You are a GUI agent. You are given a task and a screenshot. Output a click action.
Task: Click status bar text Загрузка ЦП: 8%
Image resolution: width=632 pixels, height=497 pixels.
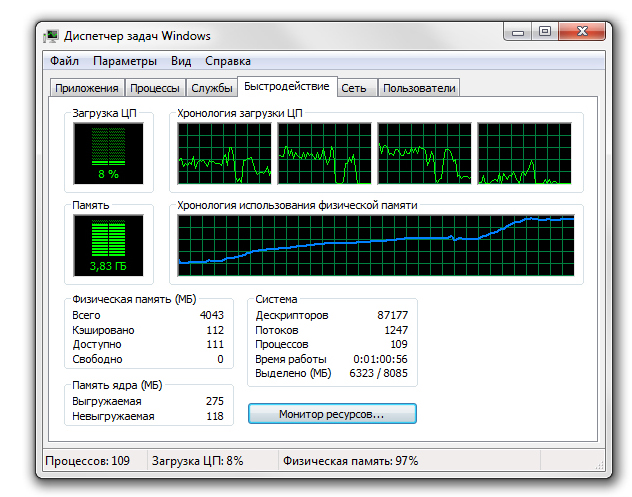tap(198, 461)
